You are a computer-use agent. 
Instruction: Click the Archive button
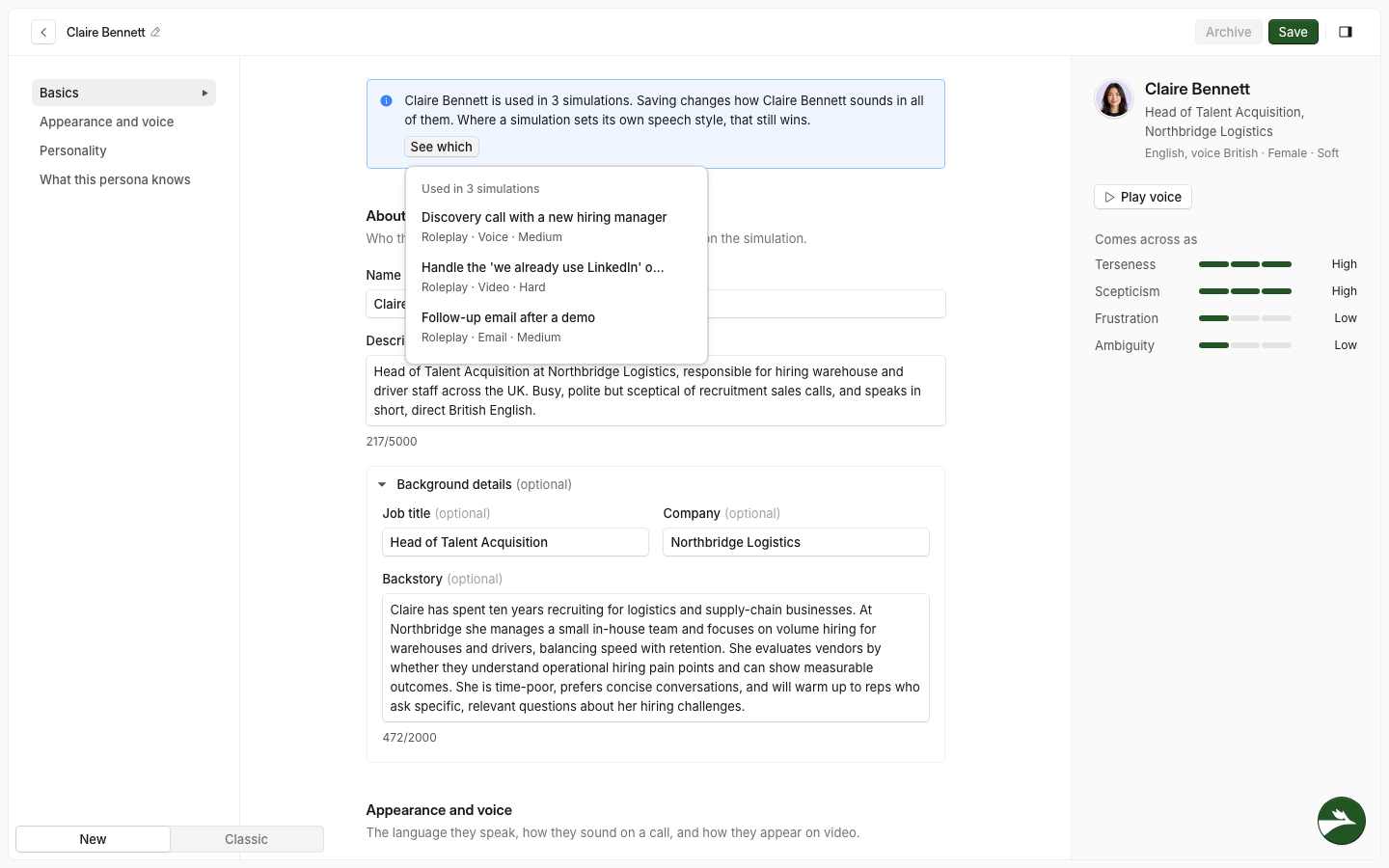pos(1228,32)
